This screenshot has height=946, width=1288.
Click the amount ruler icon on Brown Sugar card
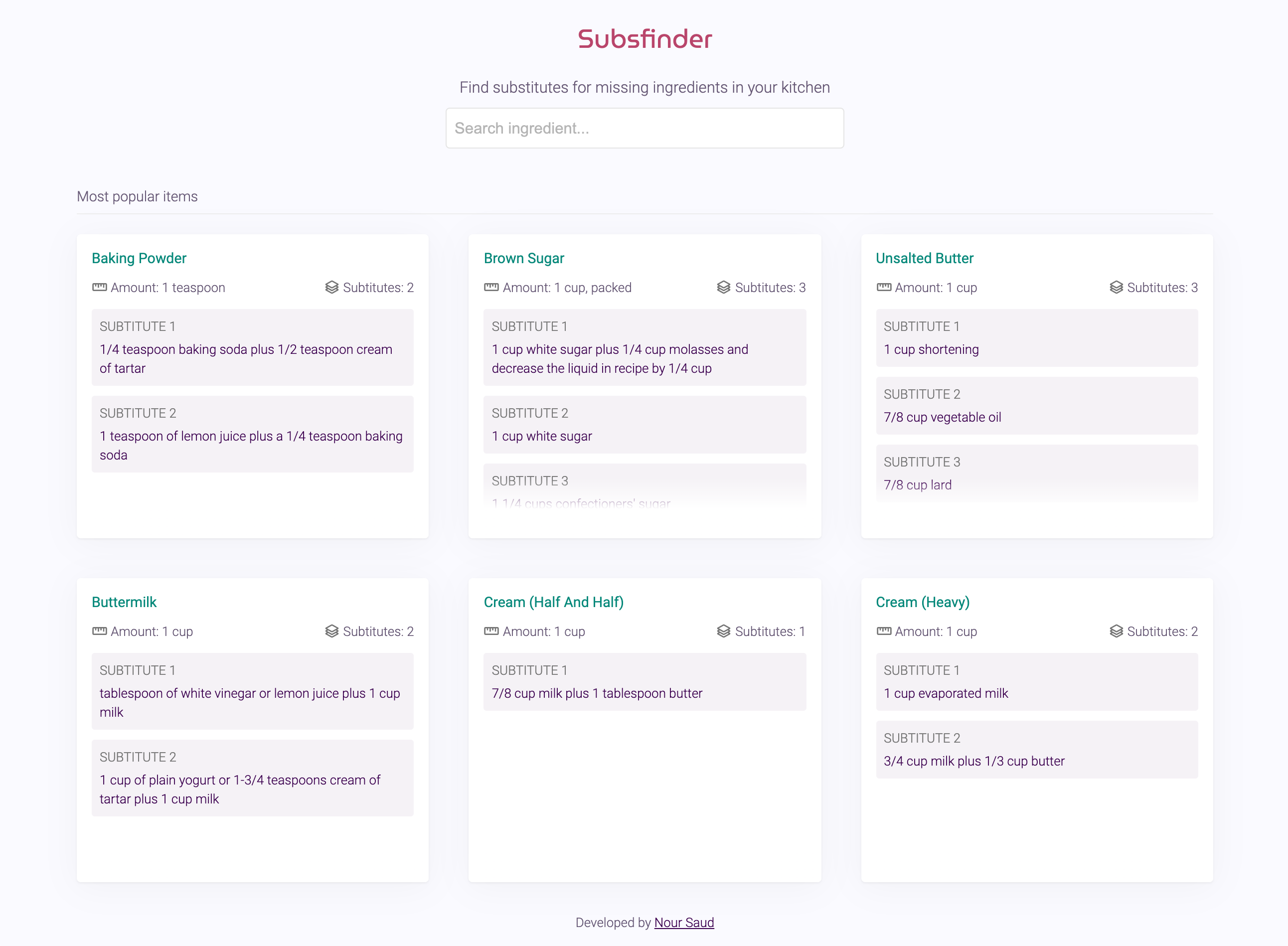tap(491, 288)
